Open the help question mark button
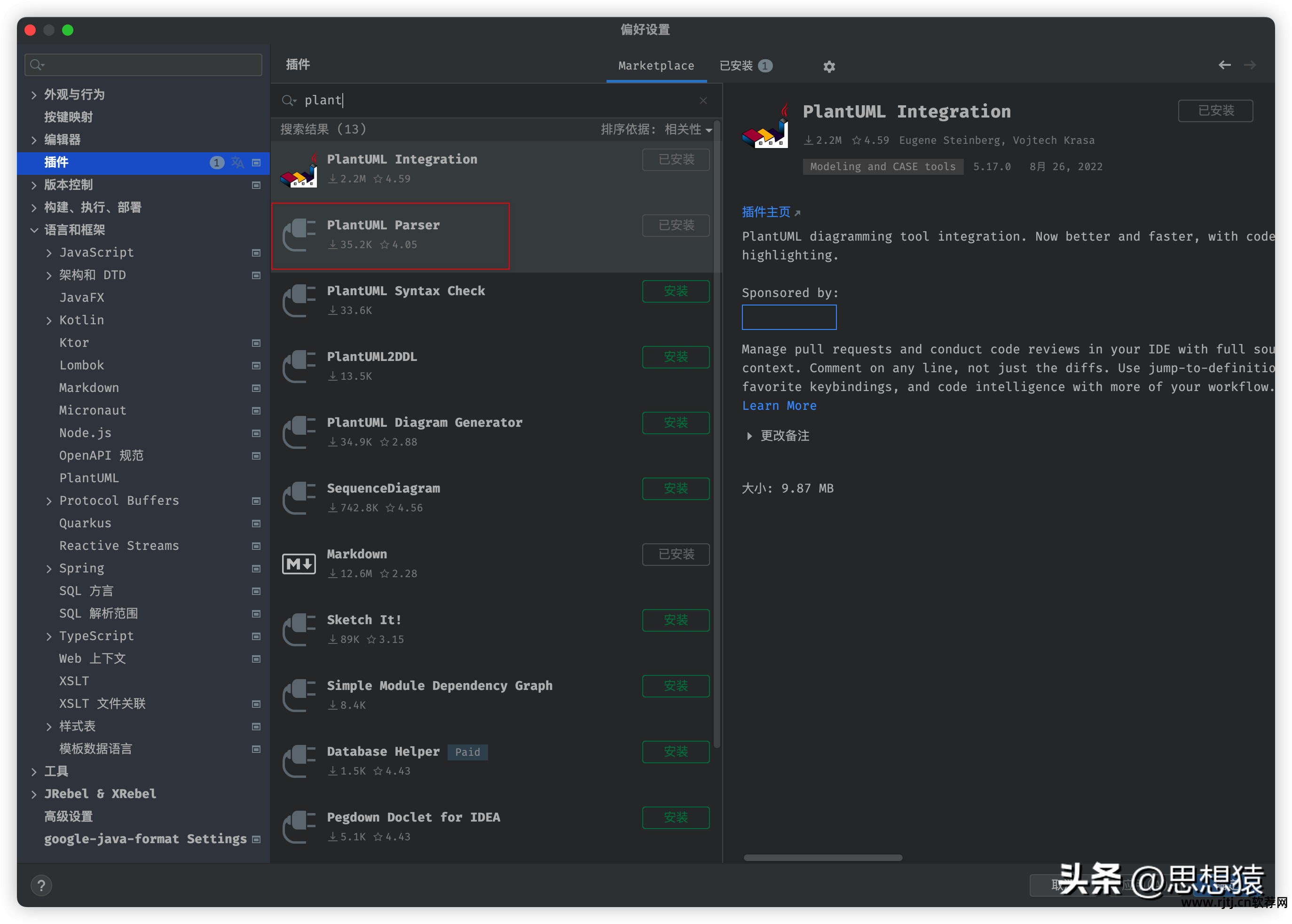Viewport: 1292px width, 924px height. (x=41, y=885)
